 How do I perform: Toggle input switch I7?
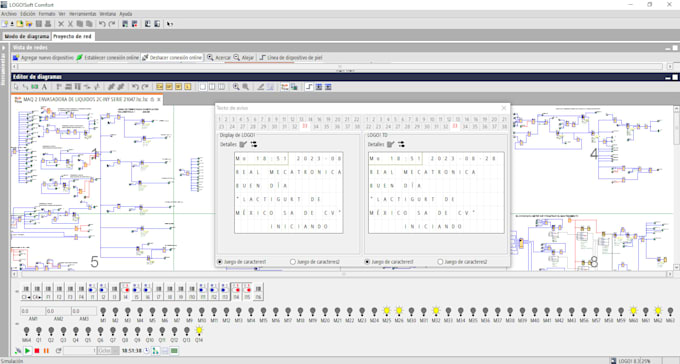pos(159,291)
